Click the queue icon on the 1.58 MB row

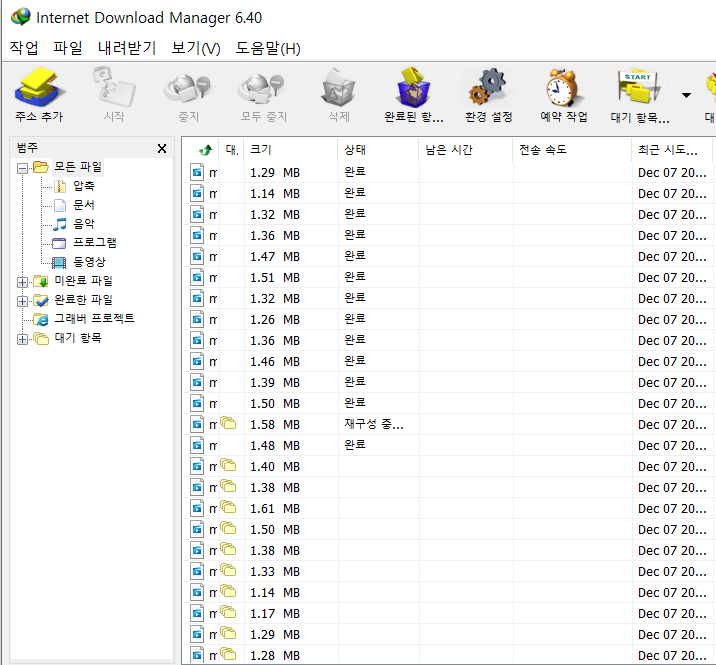[228, 423]
